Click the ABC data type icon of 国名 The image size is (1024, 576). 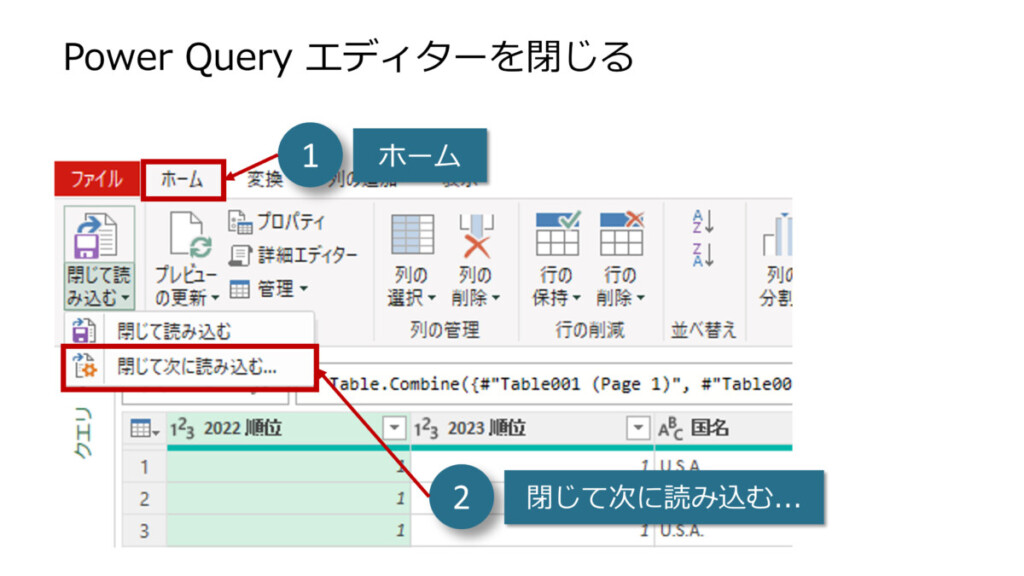pyautogui.click(x=670, y=429)
